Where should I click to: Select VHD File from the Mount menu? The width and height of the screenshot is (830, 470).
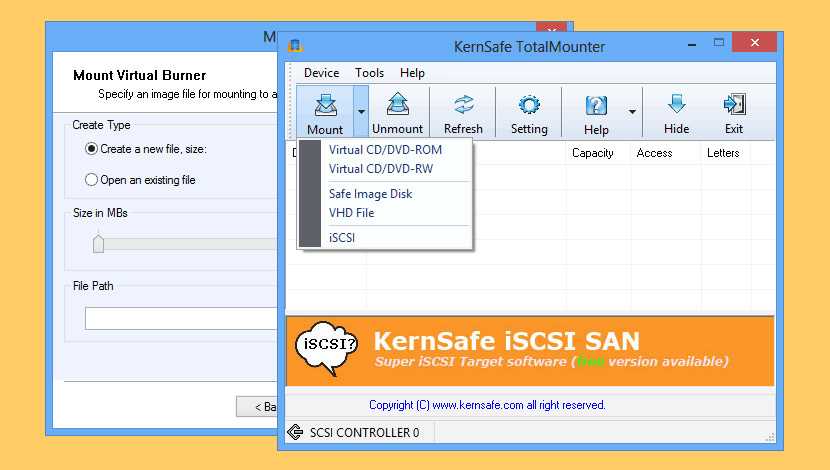351,213
